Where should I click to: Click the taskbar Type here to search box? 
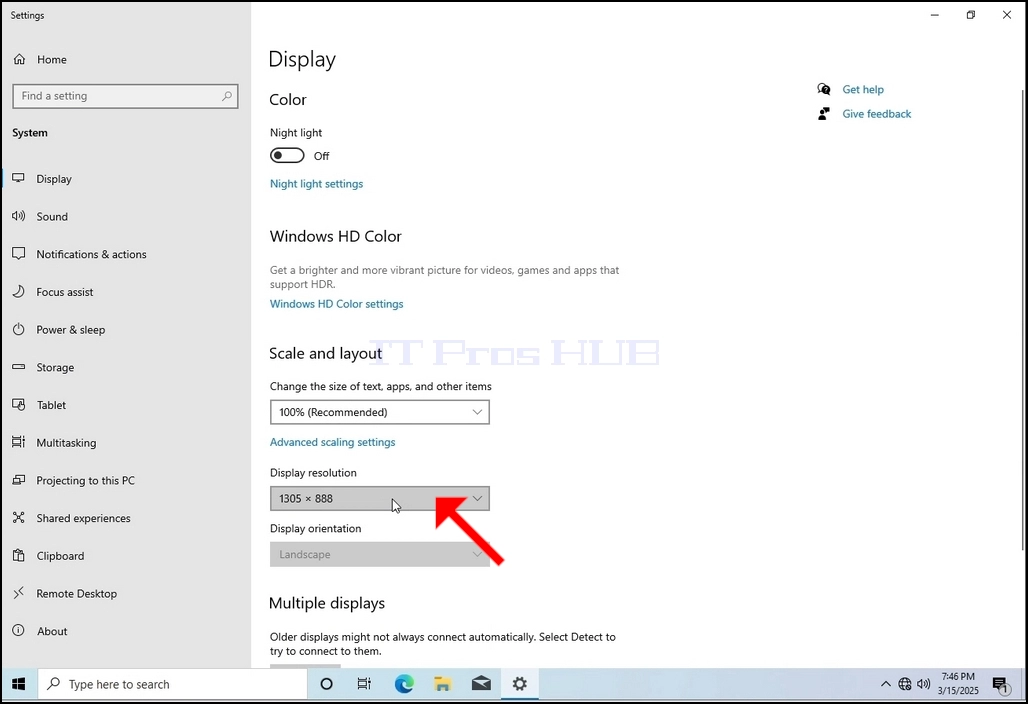tap(172, 684)
